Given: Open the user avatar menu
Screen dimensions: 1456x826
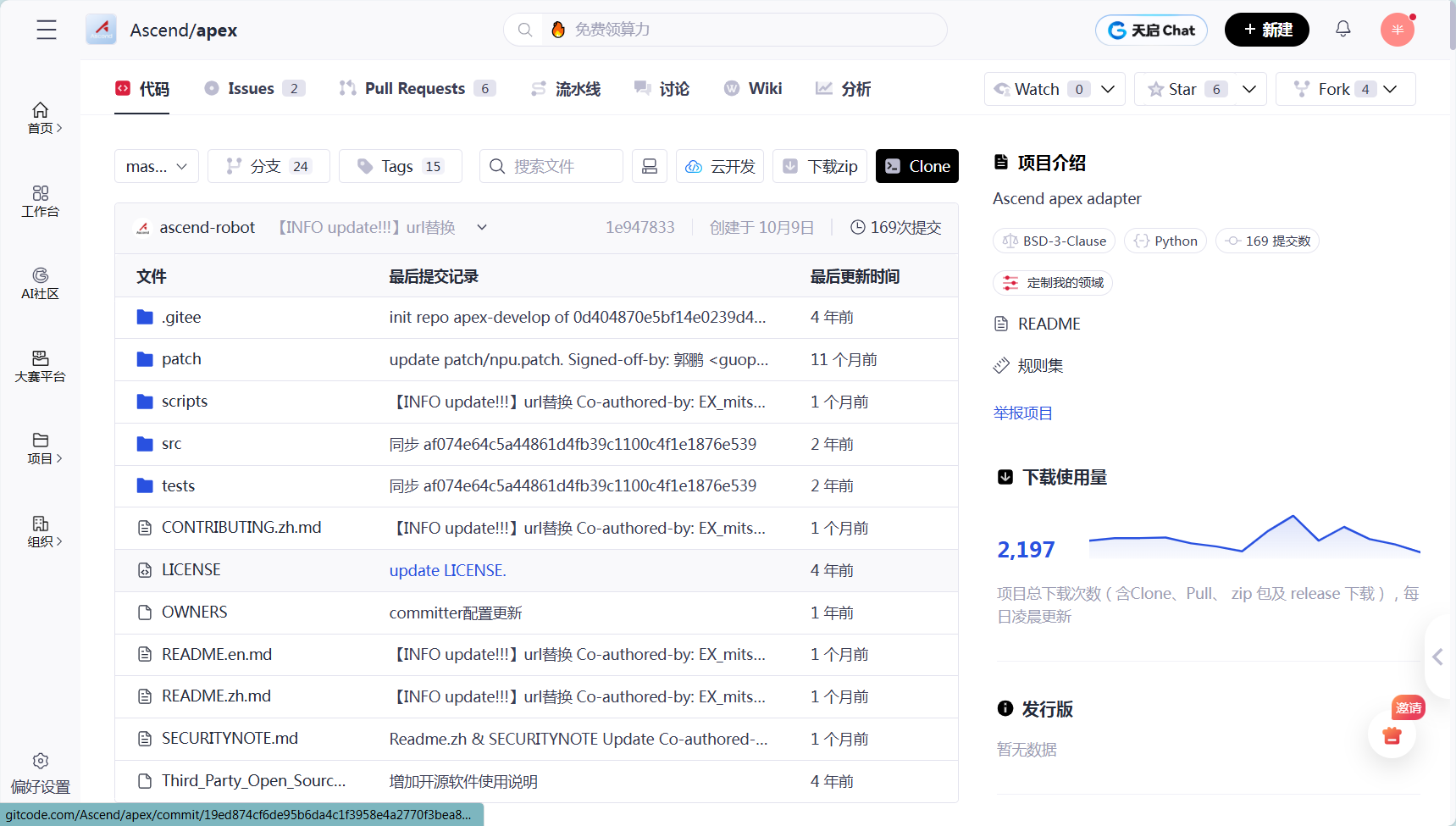Looking at the screenshot, I should 1398,30.
